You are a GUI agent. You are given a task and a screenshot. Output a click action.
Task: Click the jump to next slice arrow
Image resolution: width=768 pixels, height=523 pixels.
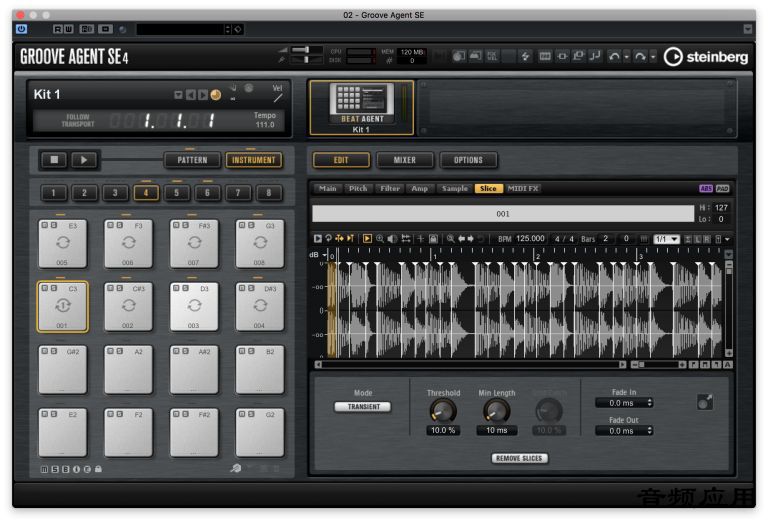point(471,238)
